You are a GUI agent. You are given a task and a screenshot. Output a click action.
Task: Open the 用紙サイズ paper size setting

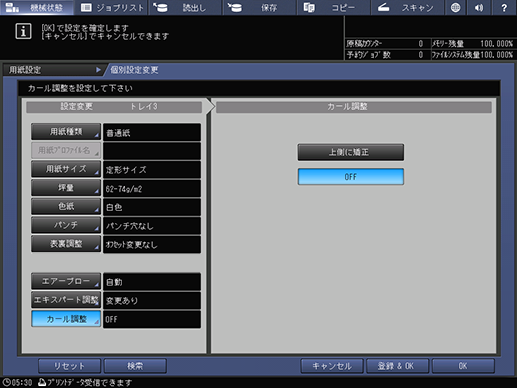[66, 169]
